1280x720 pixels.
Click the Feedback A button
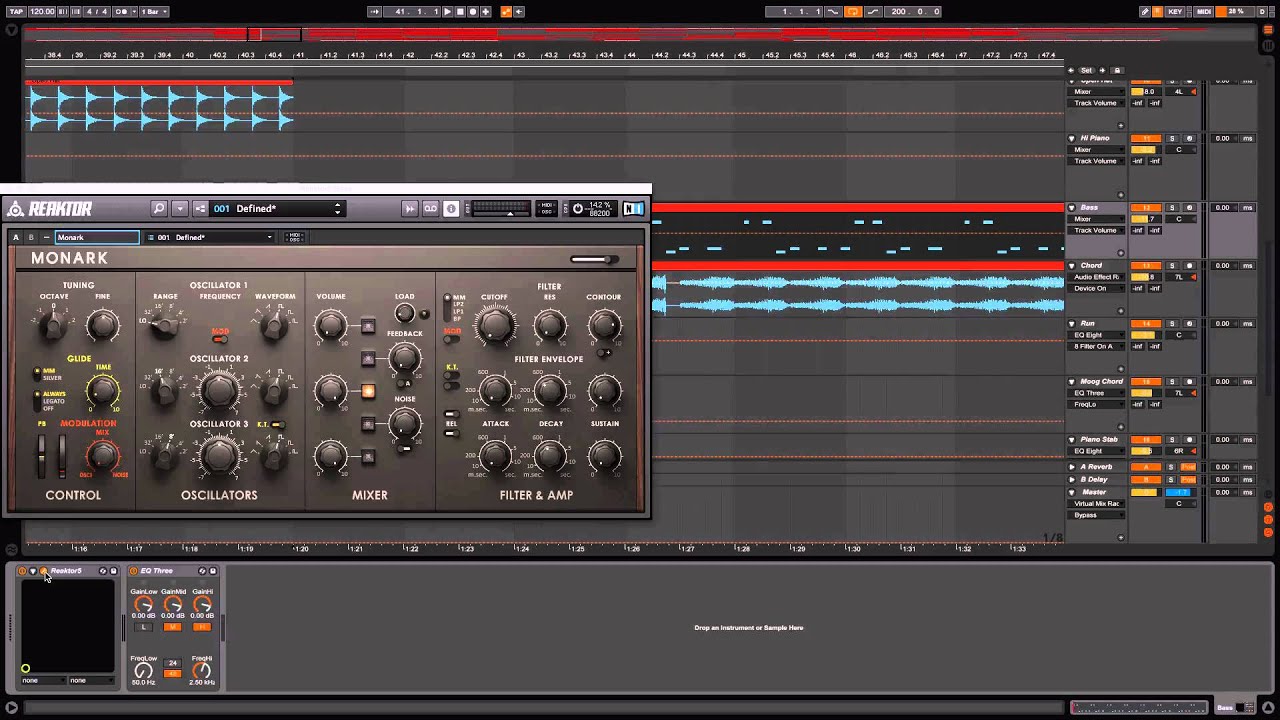tap(406, 383)
